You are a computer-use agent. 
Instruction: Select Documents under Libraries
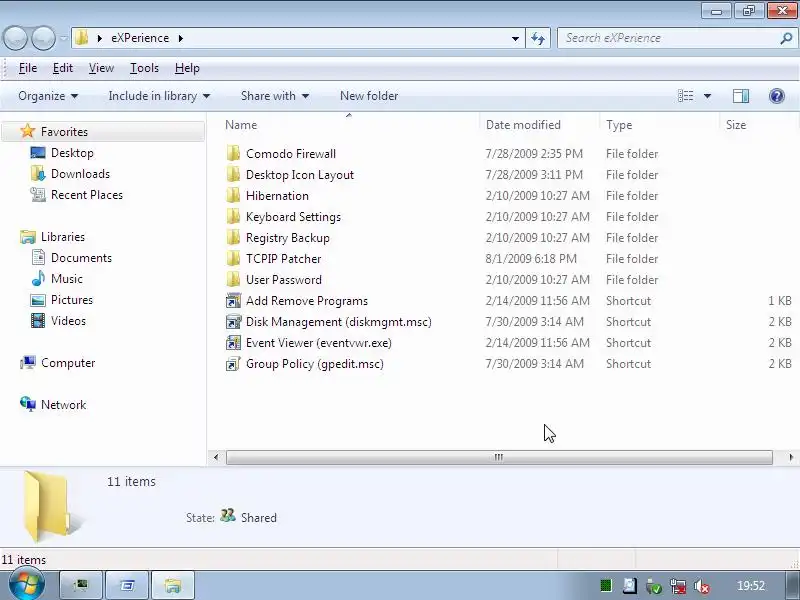tap(81, 258)
